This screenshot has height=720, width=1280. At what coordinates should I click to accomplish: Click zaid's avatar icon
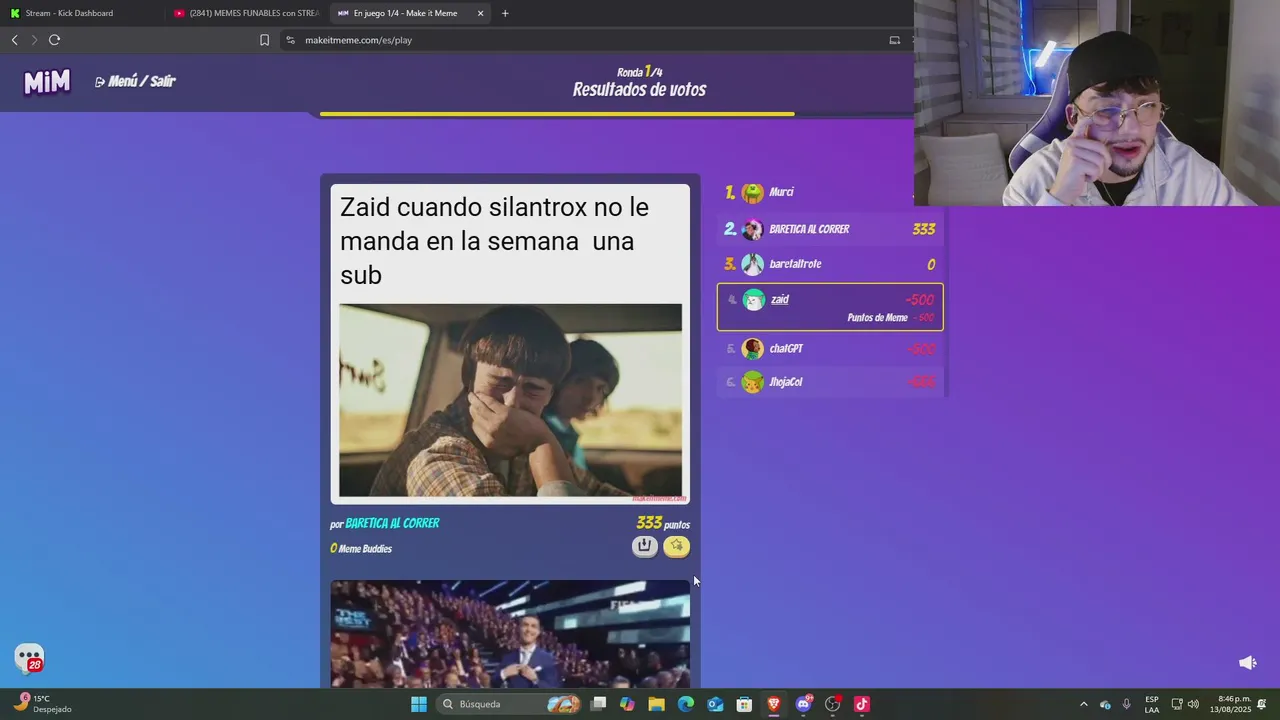click(x=753, y=300)
